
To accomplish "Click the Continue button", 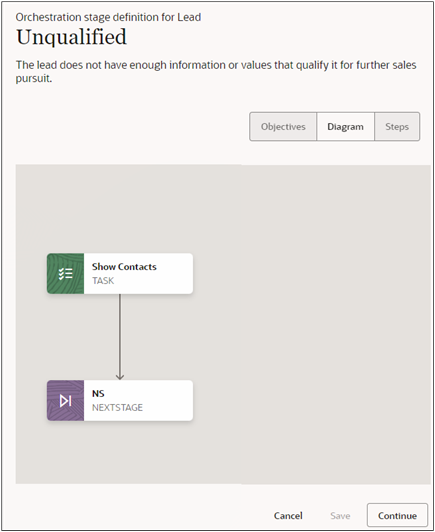I will 397,515.
